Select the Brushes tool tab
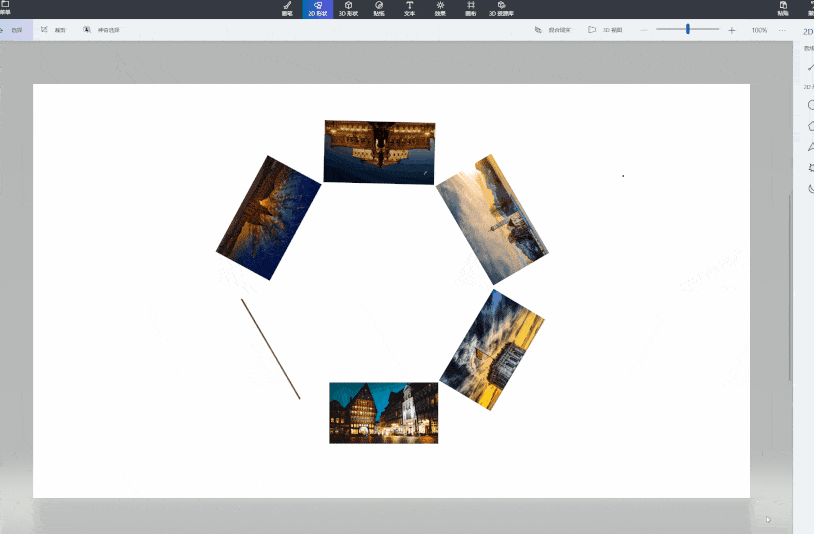Viewport: 814px width, 534px height. tap(287, 9)
